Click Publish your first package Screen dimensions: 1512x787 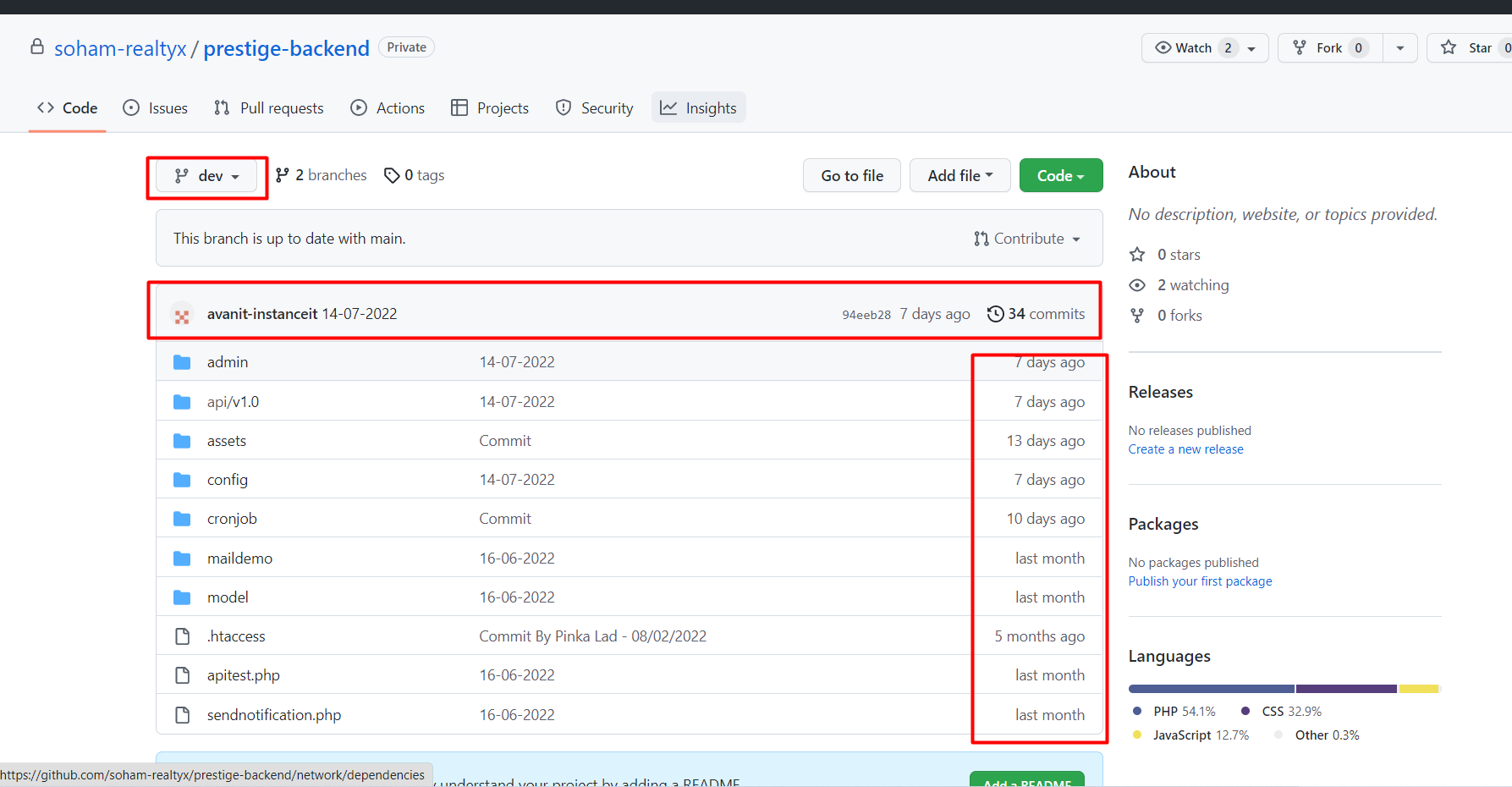1201,581
